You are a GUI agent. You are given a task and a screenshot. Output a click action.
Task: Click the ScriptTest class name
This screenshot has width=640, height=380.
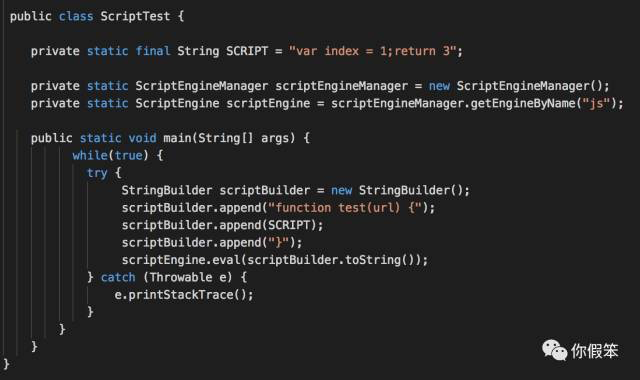coord(135,16)
